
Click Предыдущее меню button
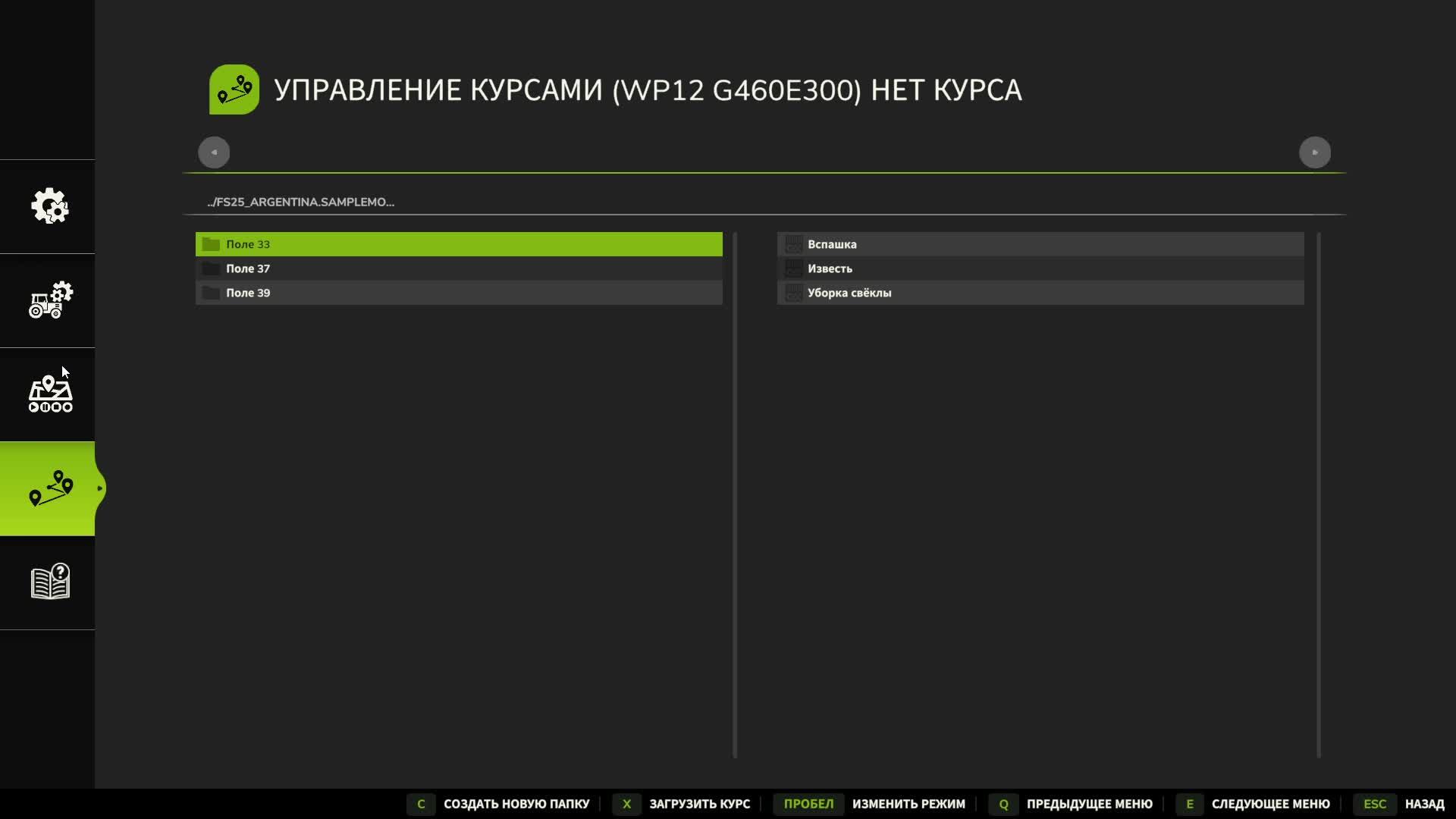1089,804
